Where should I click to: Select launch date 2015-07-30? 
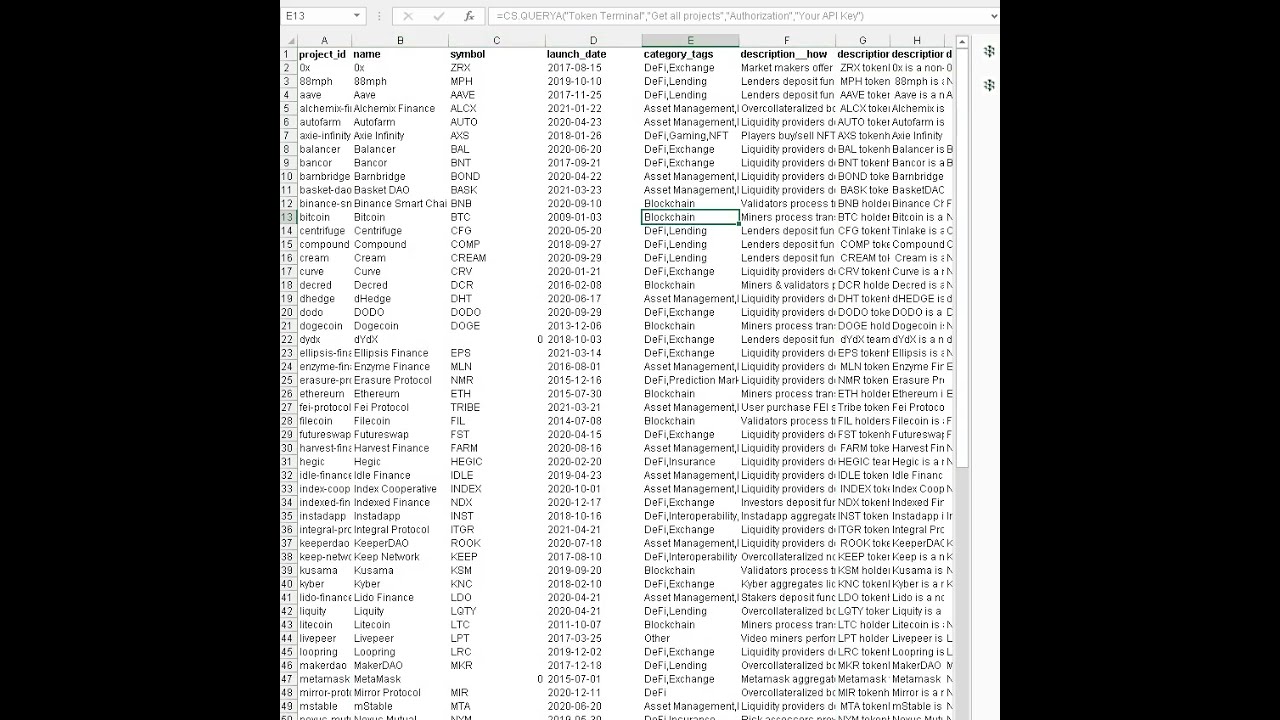point(593,394)
